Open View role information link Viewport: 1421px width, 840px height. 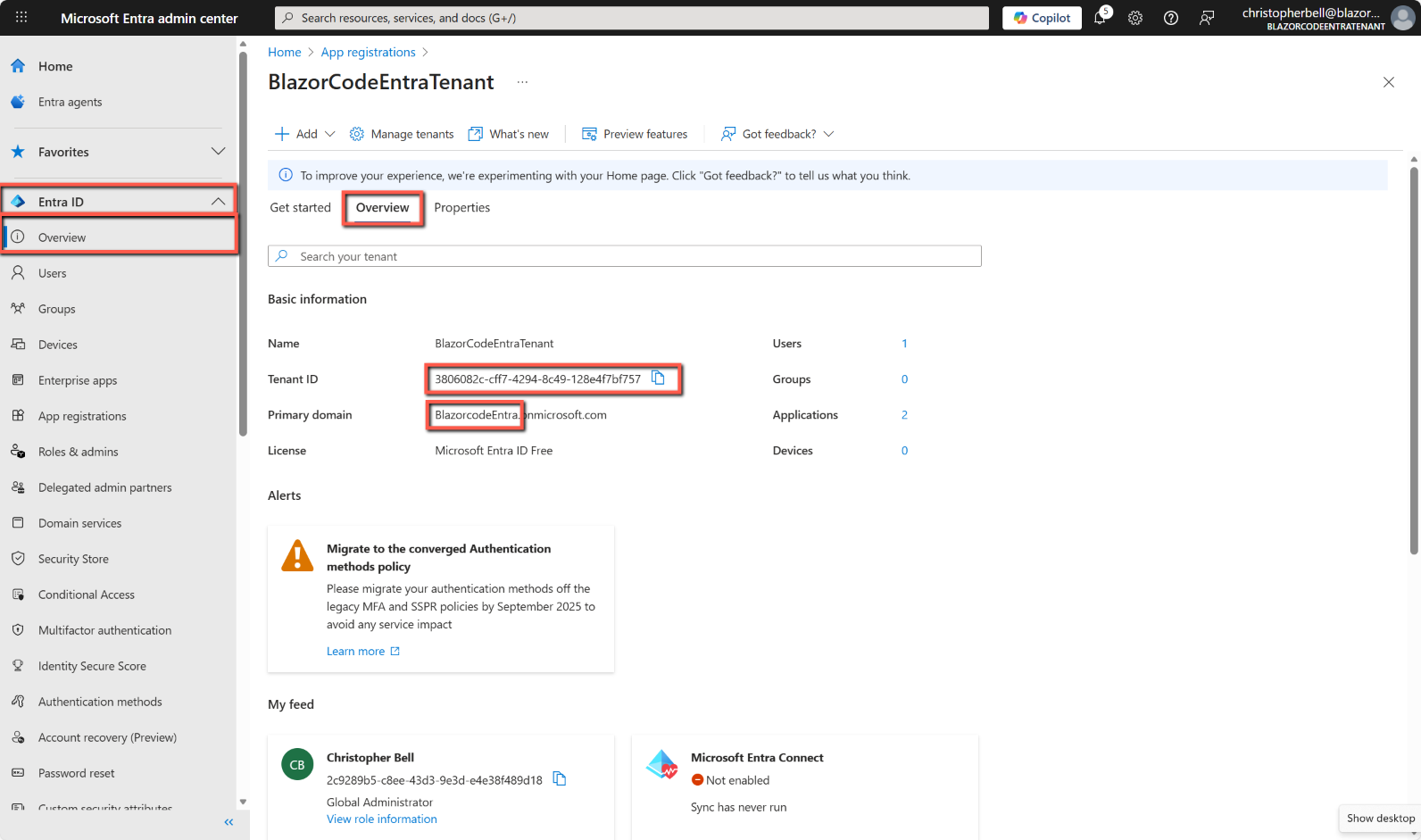point(382,819)
